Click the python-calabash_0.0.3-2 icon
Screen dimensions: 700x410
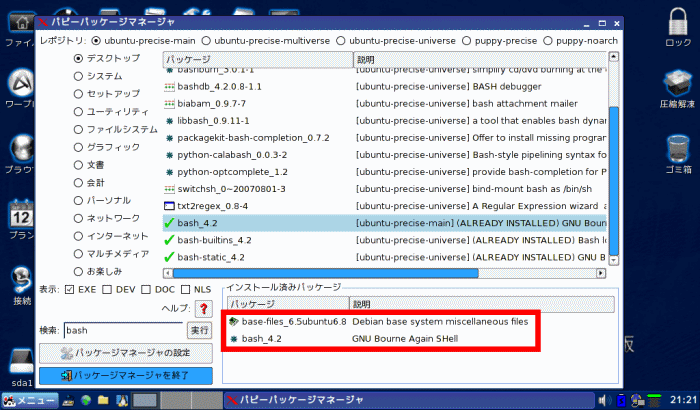click(169, 155)
